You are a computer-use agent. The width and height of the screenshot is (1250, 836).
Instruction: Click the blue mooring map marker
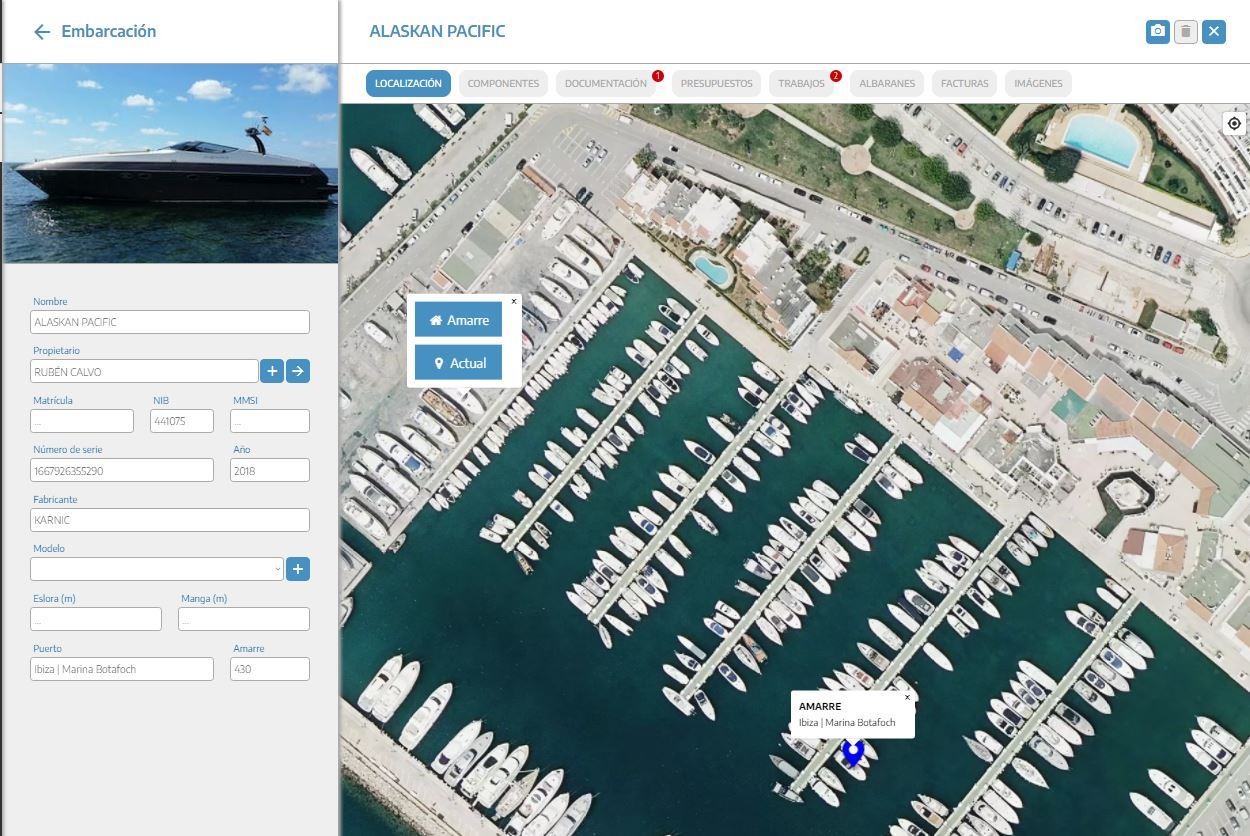pos(853,752)
